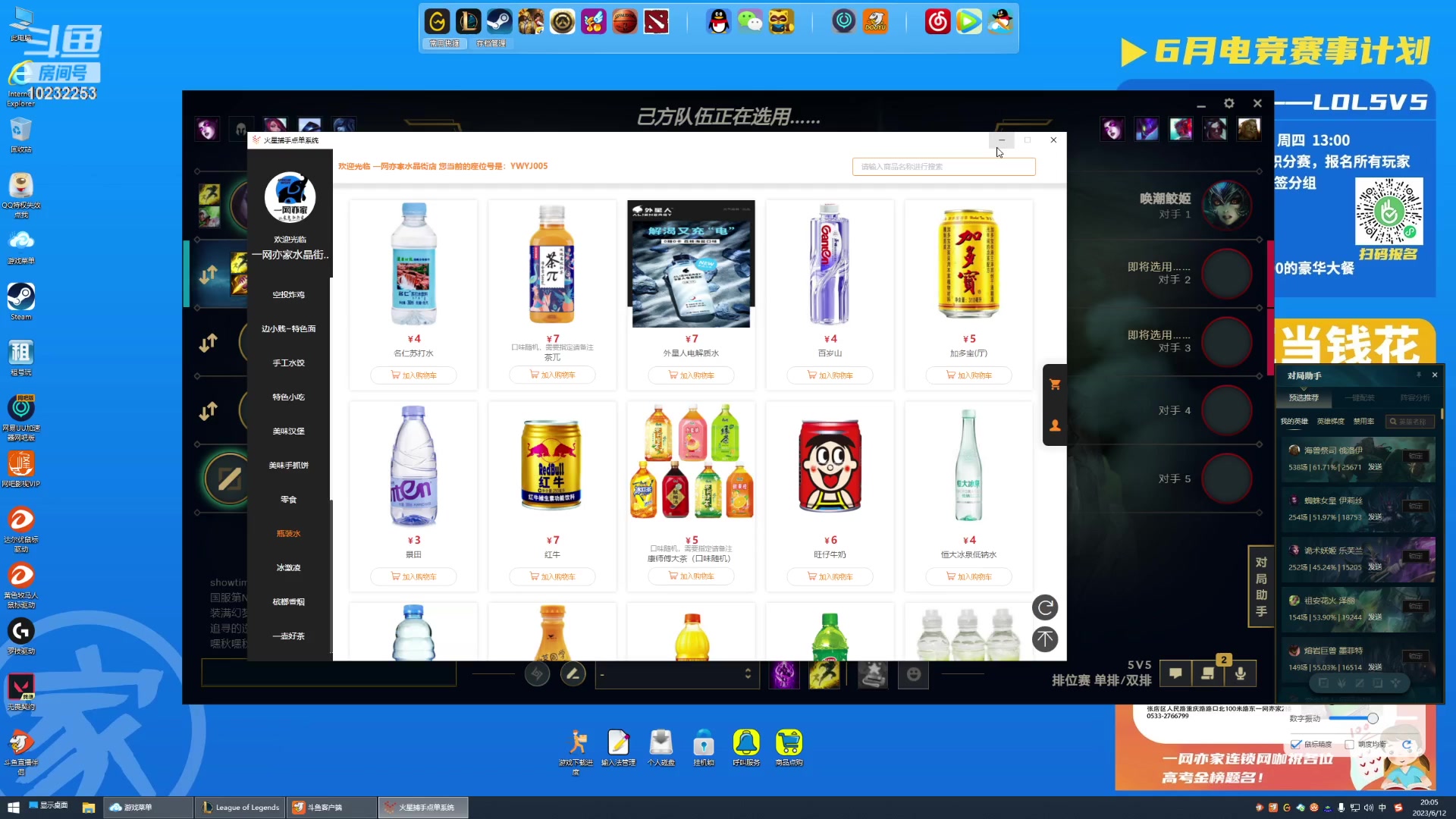Open Dota 2 icon in top launcher bar
Image resolution: width=1456 pixels, height=819 pixels.
[x=656, y=21]
